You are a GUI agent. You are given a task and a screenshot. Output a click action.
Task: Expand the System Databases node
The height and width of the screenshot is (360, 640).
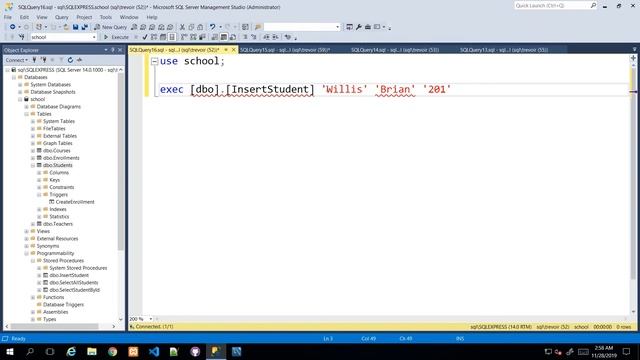20,84
